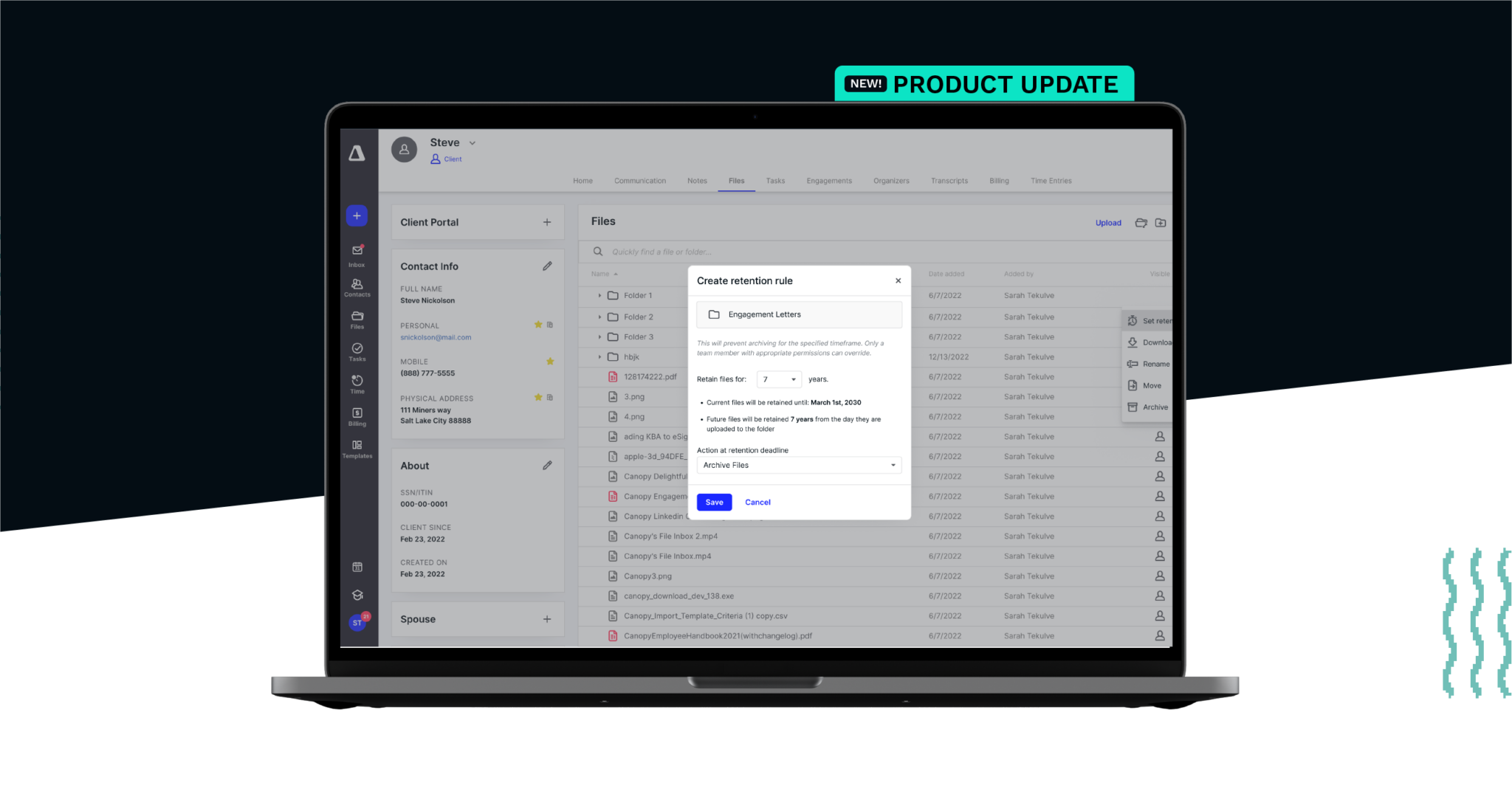Open the ST user avatar
Image resolution: width=1512 pixels, height=794 pixels.
[358, 622]
